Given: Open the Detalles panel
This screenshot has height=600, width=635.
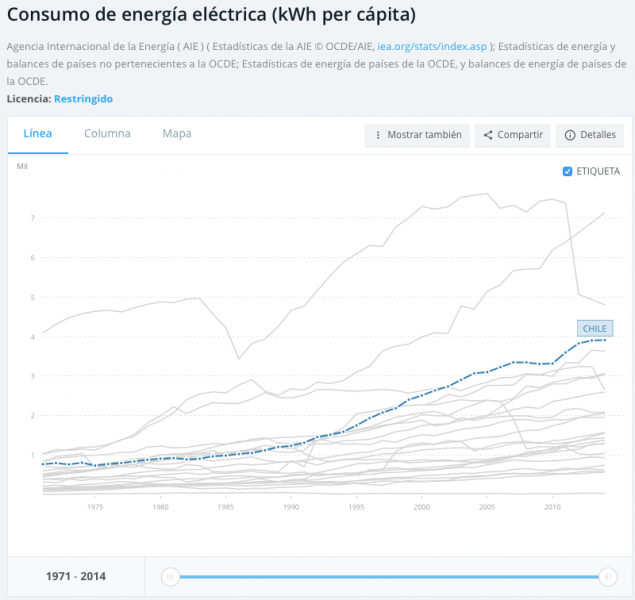Looking at the screenshot, I should (x=590, y=135).
